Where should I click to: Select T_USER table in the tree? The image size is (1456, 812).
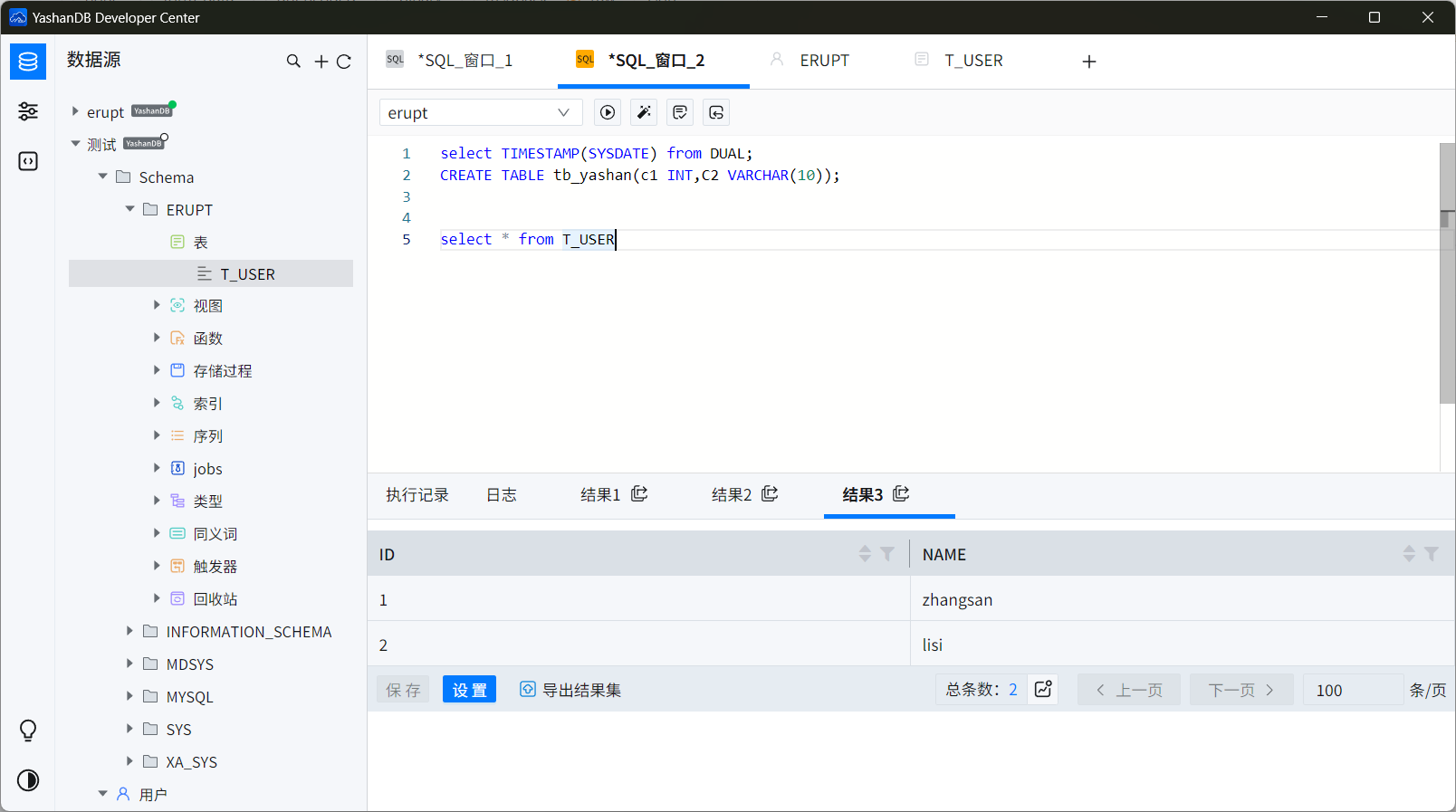pyautogui.click(x=211, y=274)
